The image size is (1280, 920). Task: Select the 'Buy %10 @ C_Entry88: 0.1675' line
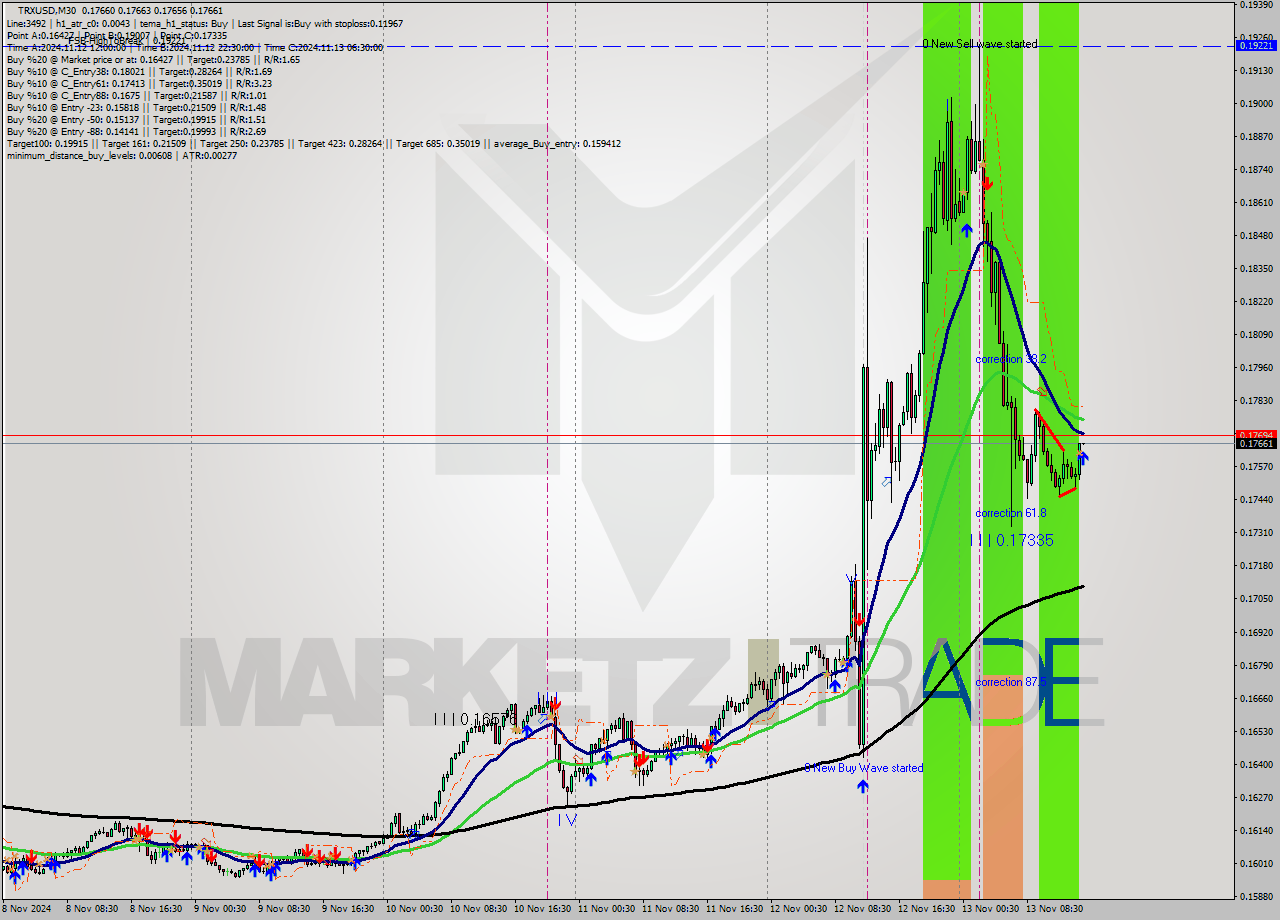[136, 95]
